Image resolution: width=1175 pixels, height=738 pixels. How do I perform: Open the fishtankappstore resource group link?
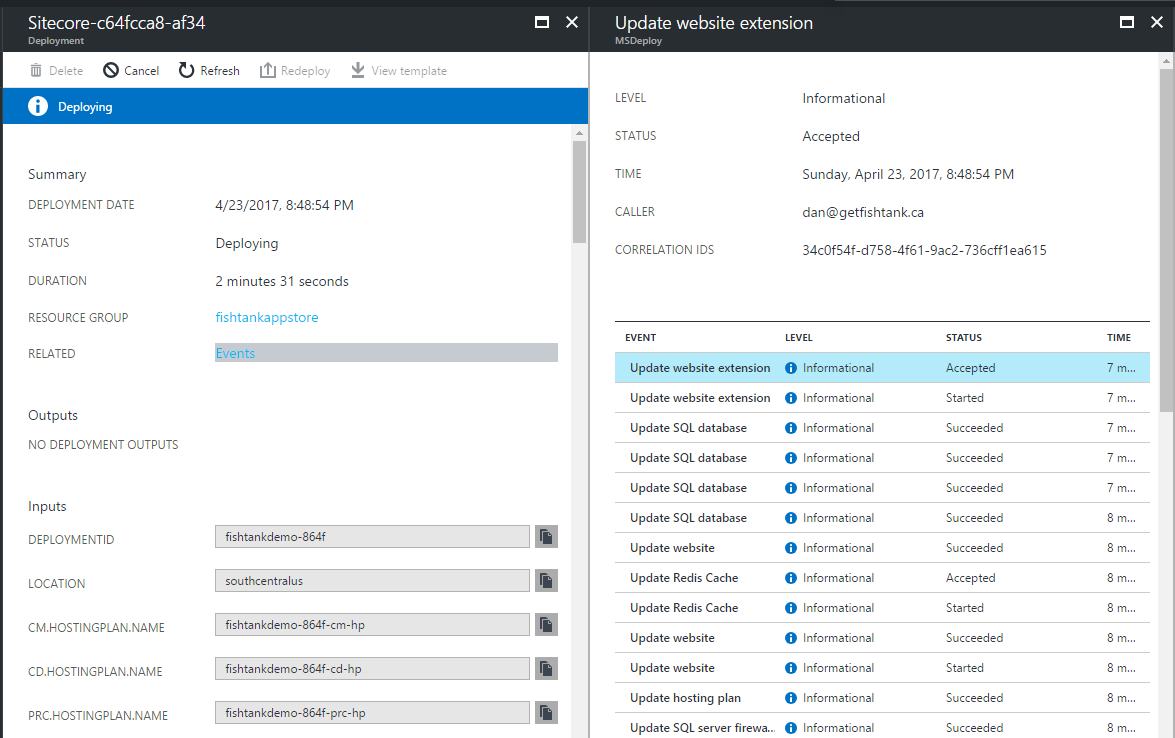click(267, 317)
